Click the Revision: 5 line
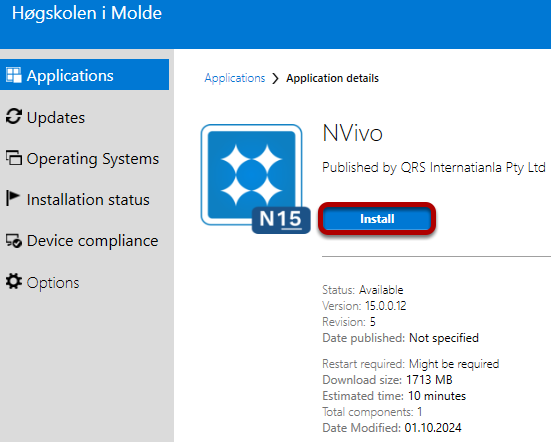The height and width of the screenshot is (442, 551). [x=349, y=322]
